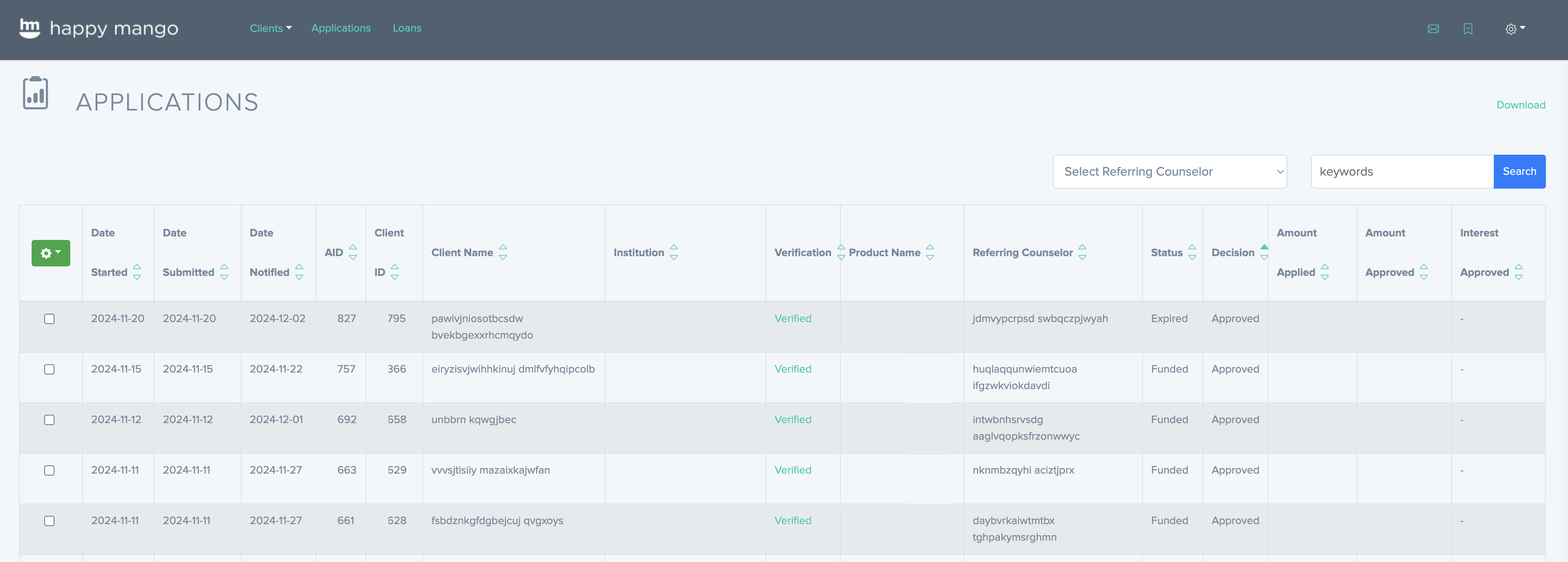Switch to the Loans section
Screen dimensions: 1568x562
tap(407, 28)
